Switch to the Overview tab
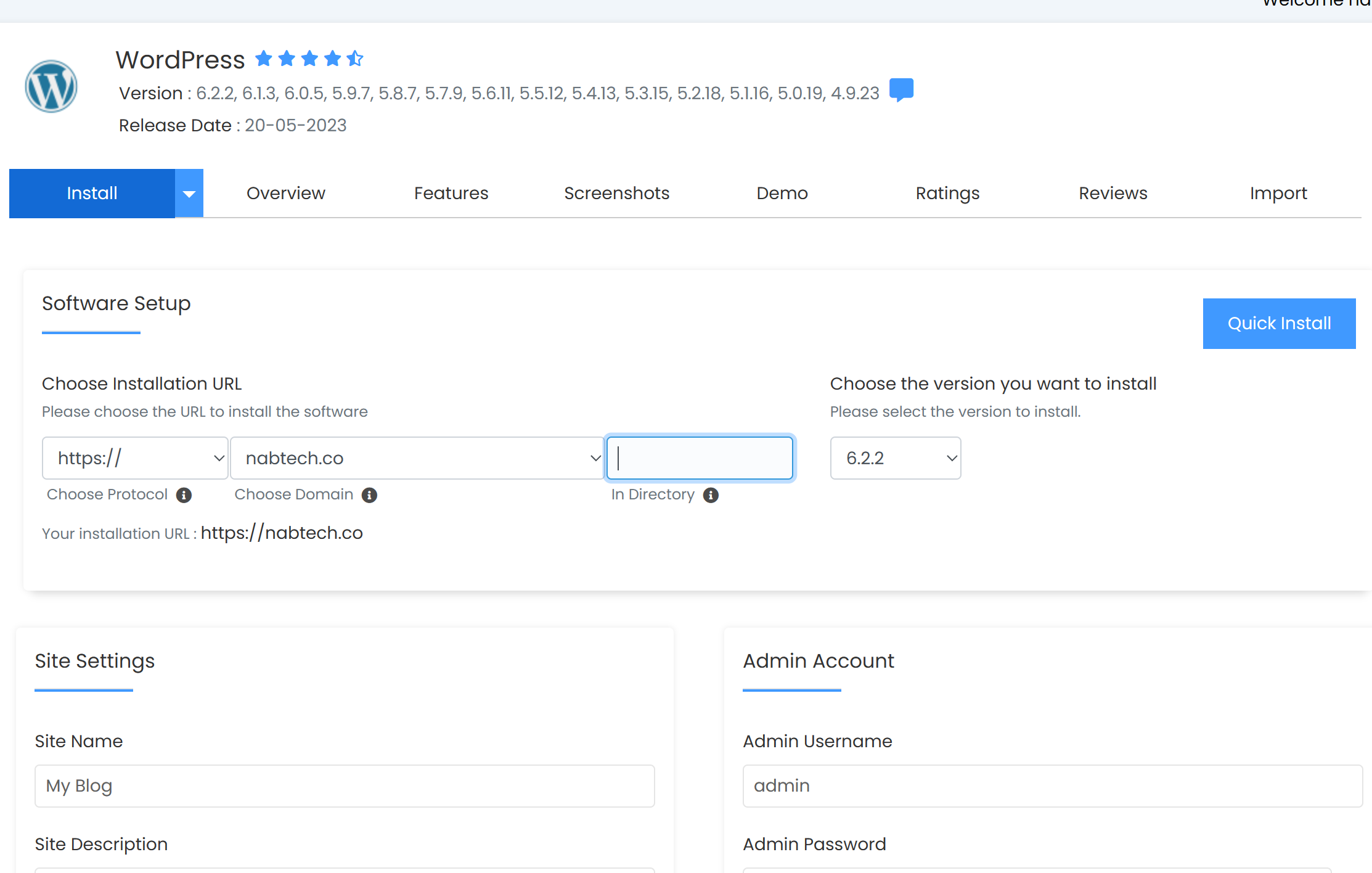 [286, 194]
